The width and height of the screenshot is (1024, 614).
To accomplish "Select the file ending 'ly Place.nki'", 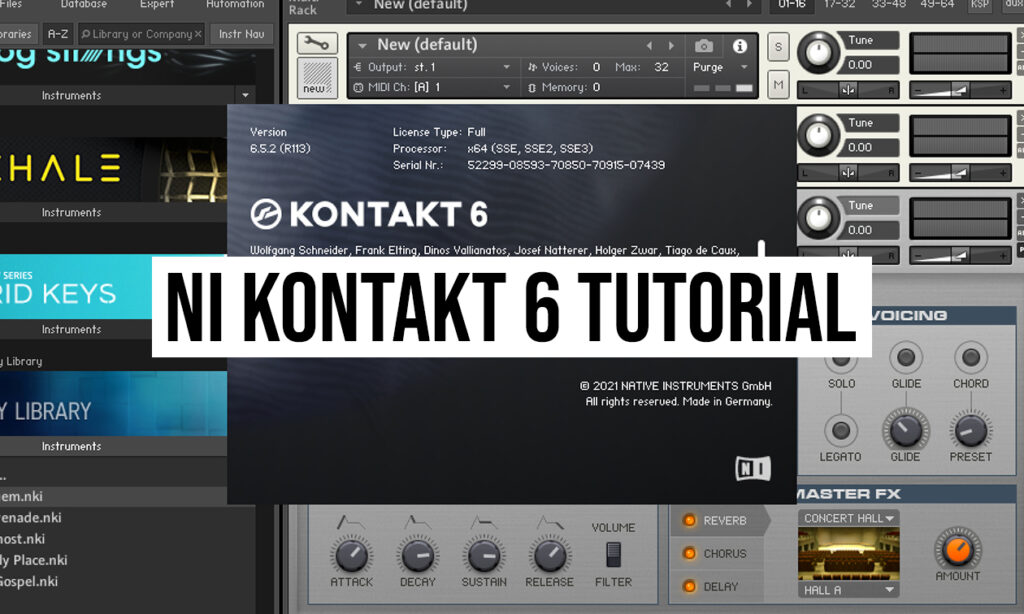I will [x=33, y=560].
